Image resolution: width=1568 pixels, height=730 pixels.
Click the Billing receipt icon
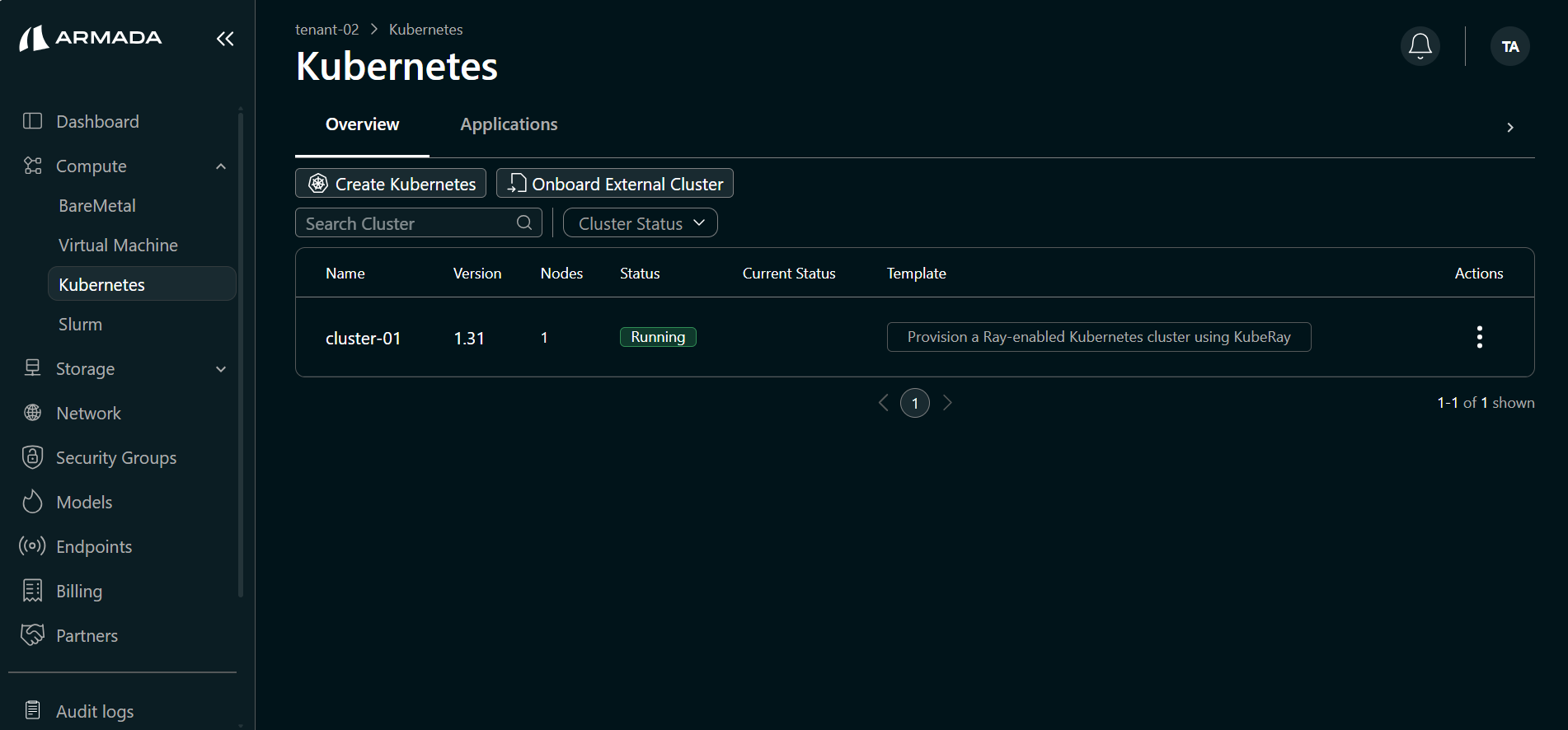coord(33,591)
